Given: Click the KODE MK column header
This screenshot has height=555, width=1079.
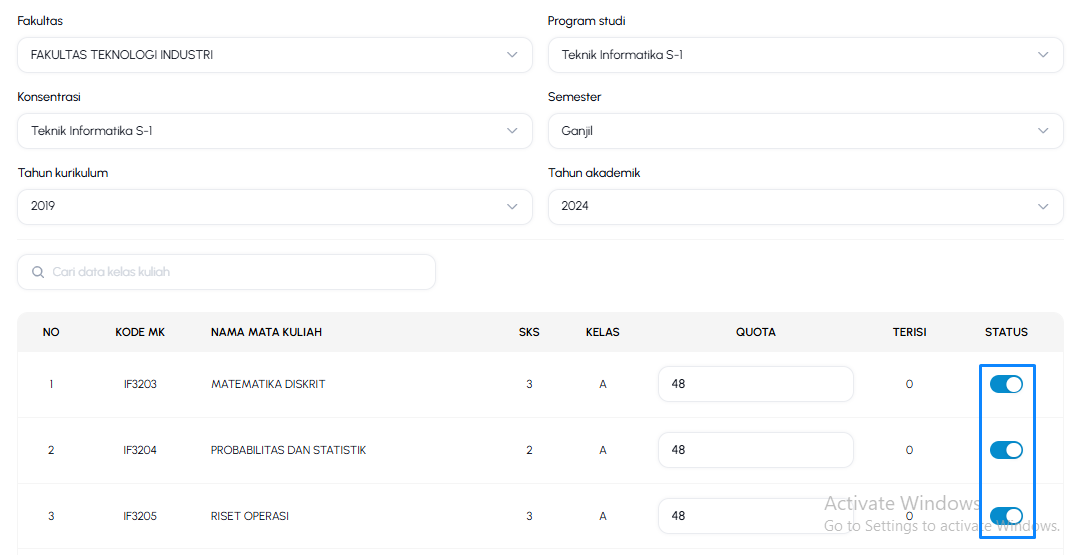Looking at the screenshot, I should [140, 332].
